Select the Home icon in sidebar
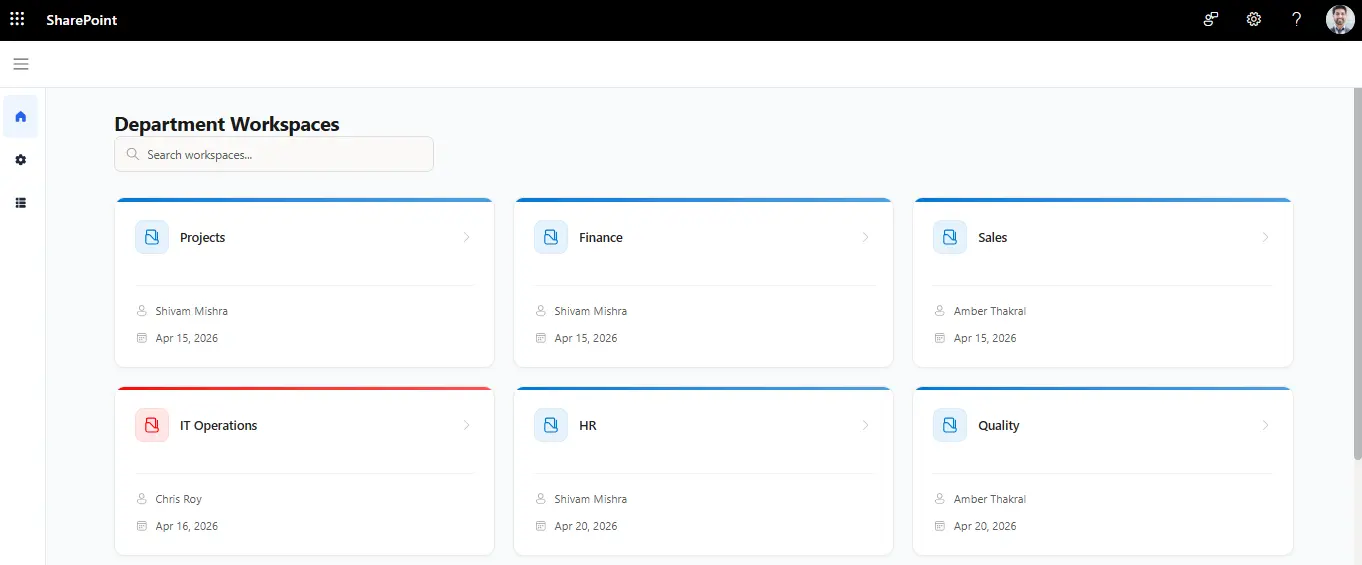This screenshot has height=565, width=1362. coord(21,116)
